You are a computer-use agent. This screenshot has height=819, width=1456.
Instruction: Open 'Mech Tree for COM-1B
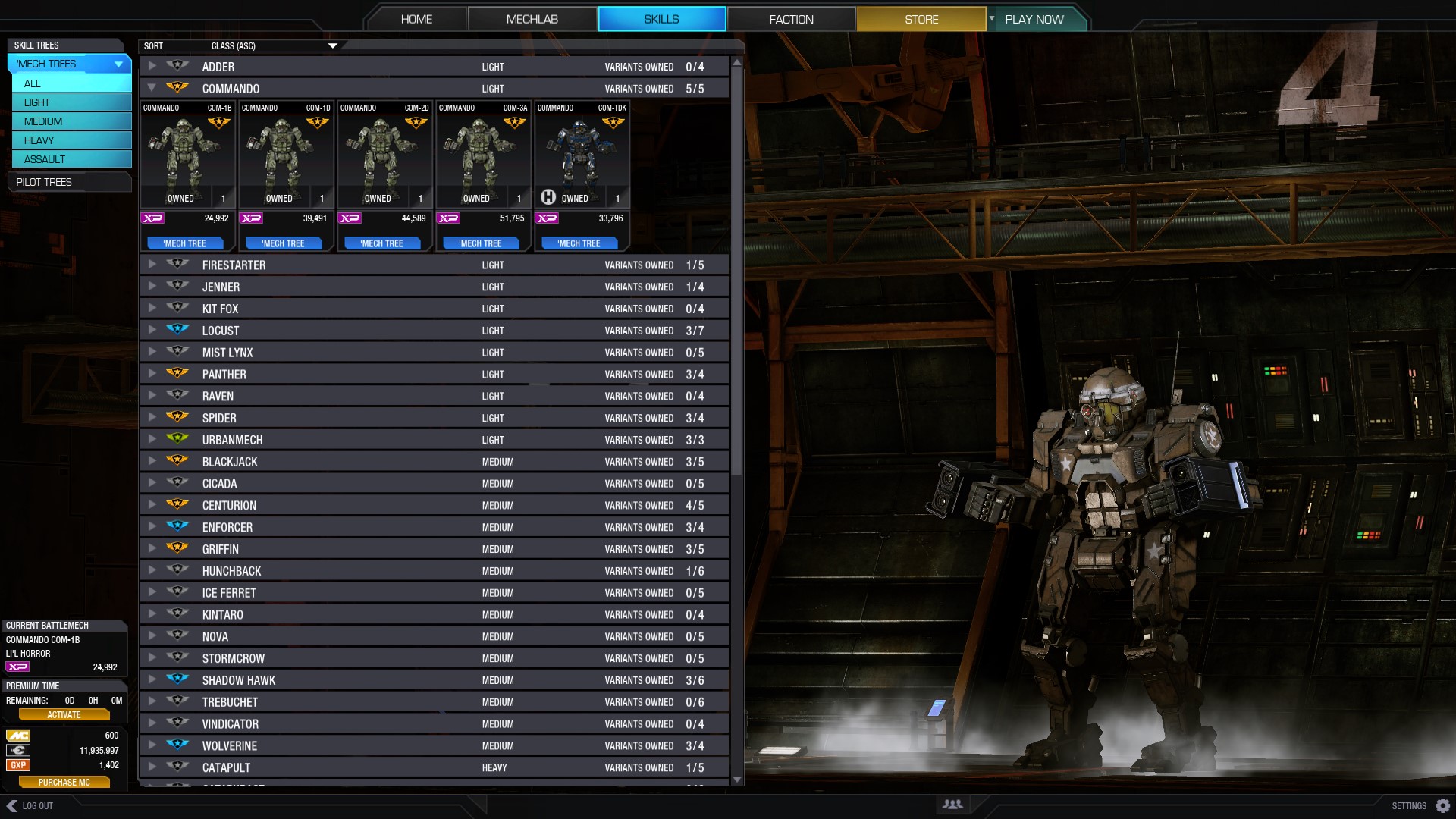coord(185,243)
